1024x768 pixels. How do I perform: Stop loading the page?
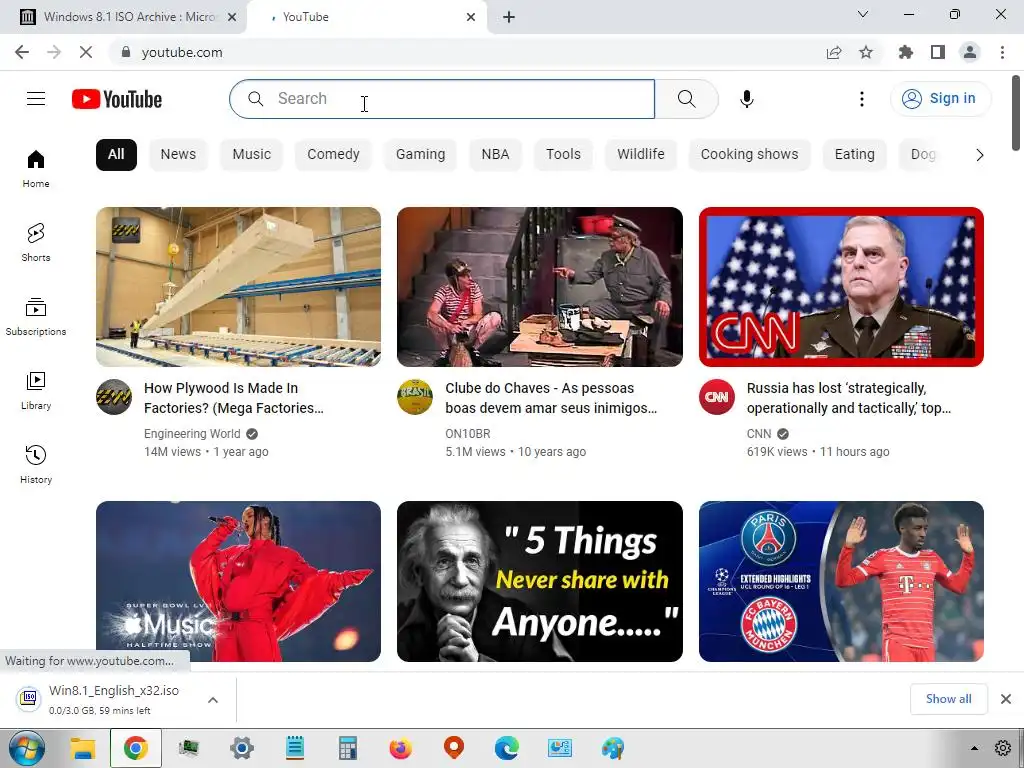click(x=86, y=52)
